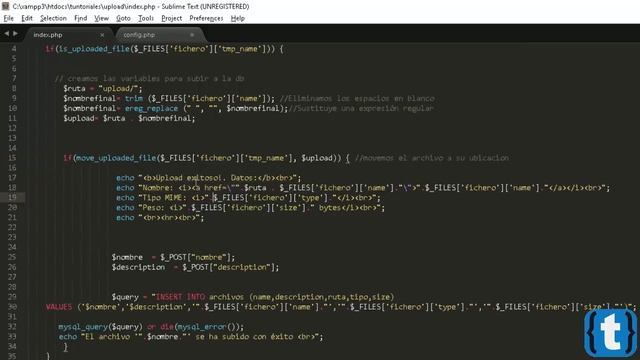640x360 pixels.
Task: Click 'Nombre:' text on line 18
Action: tap(158, 188)
